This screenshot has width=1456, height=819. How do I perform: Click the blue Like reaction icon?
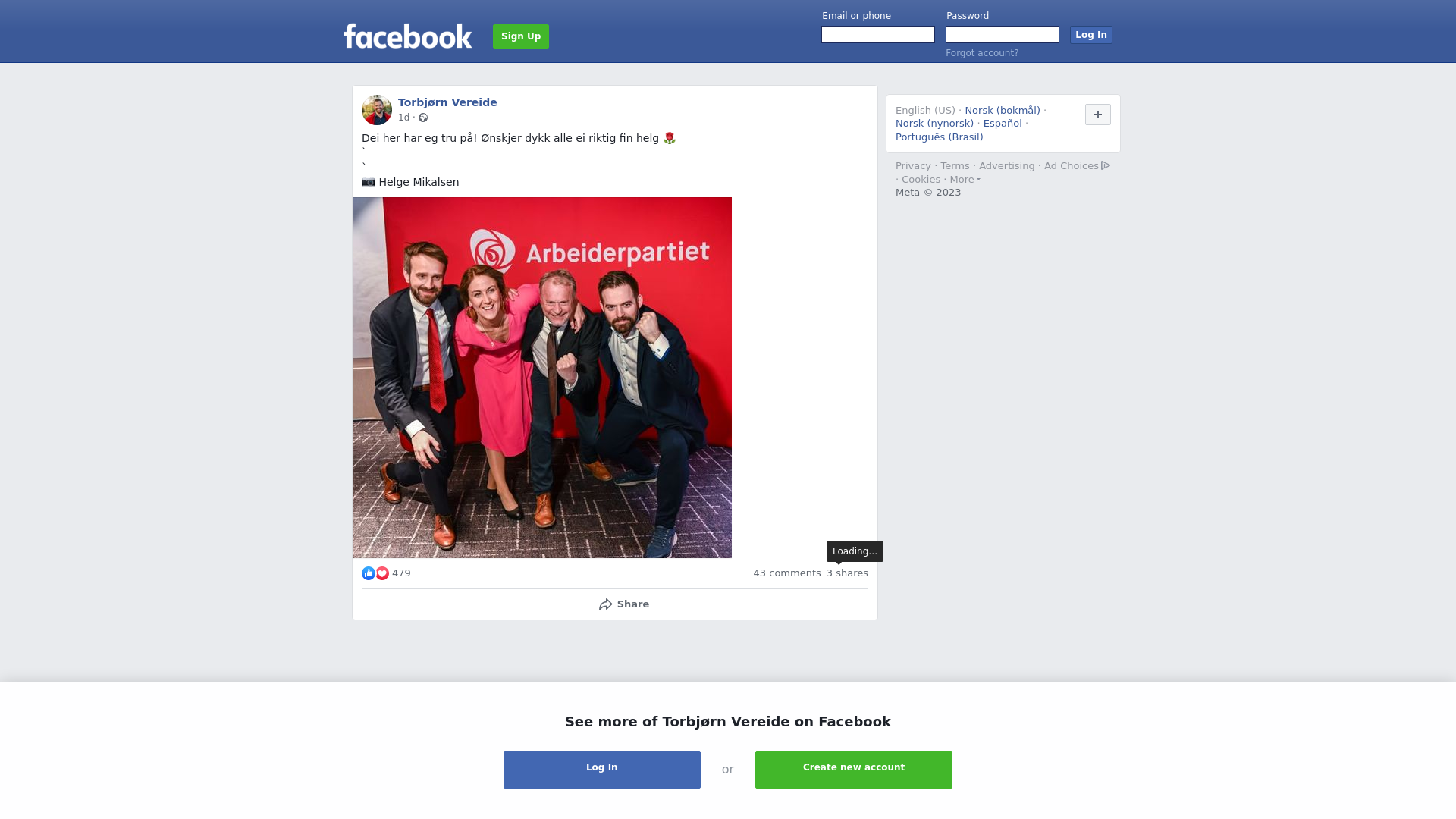pyautogui.click(x=369, y=573)
